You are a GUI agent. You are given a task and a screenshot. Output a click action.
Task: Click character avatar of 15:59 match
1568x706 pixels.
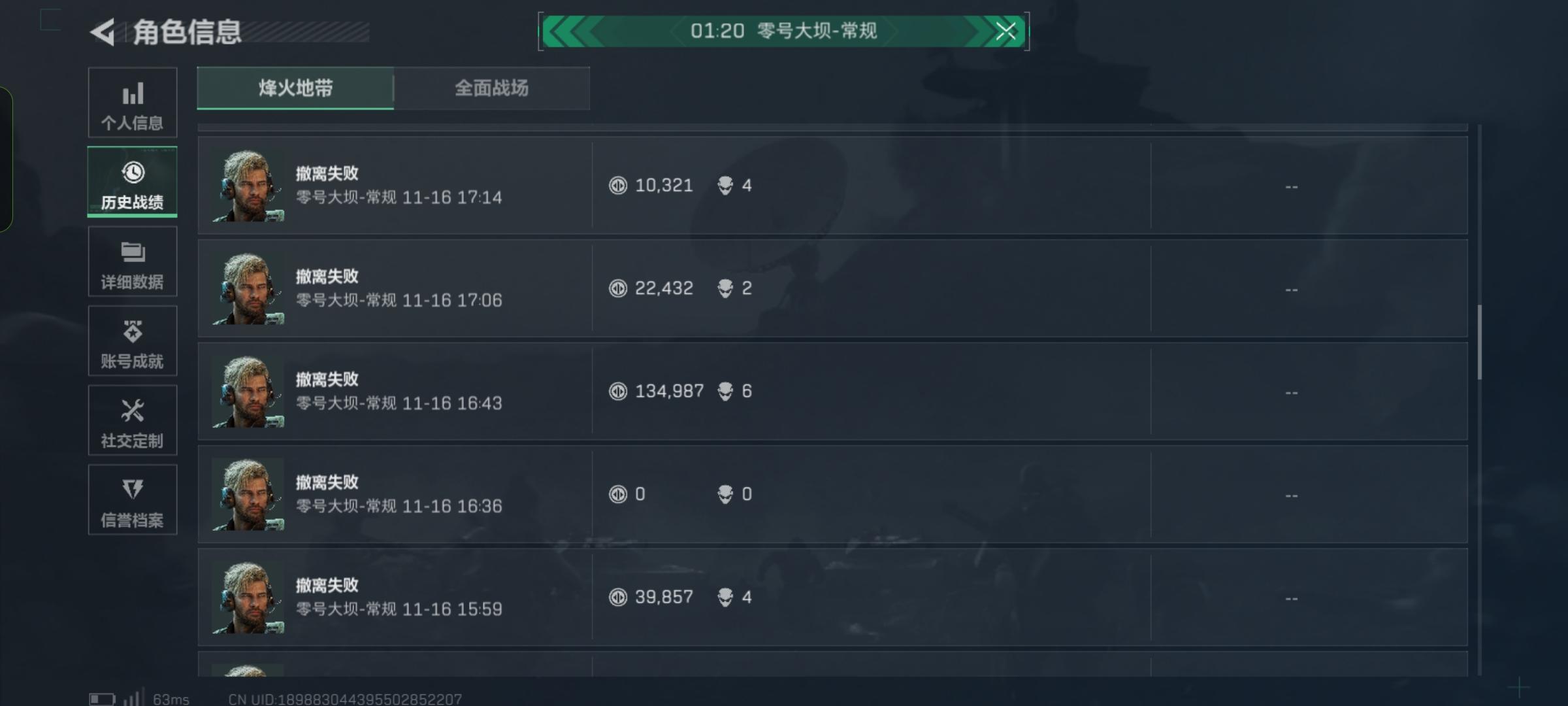point(248,597)
